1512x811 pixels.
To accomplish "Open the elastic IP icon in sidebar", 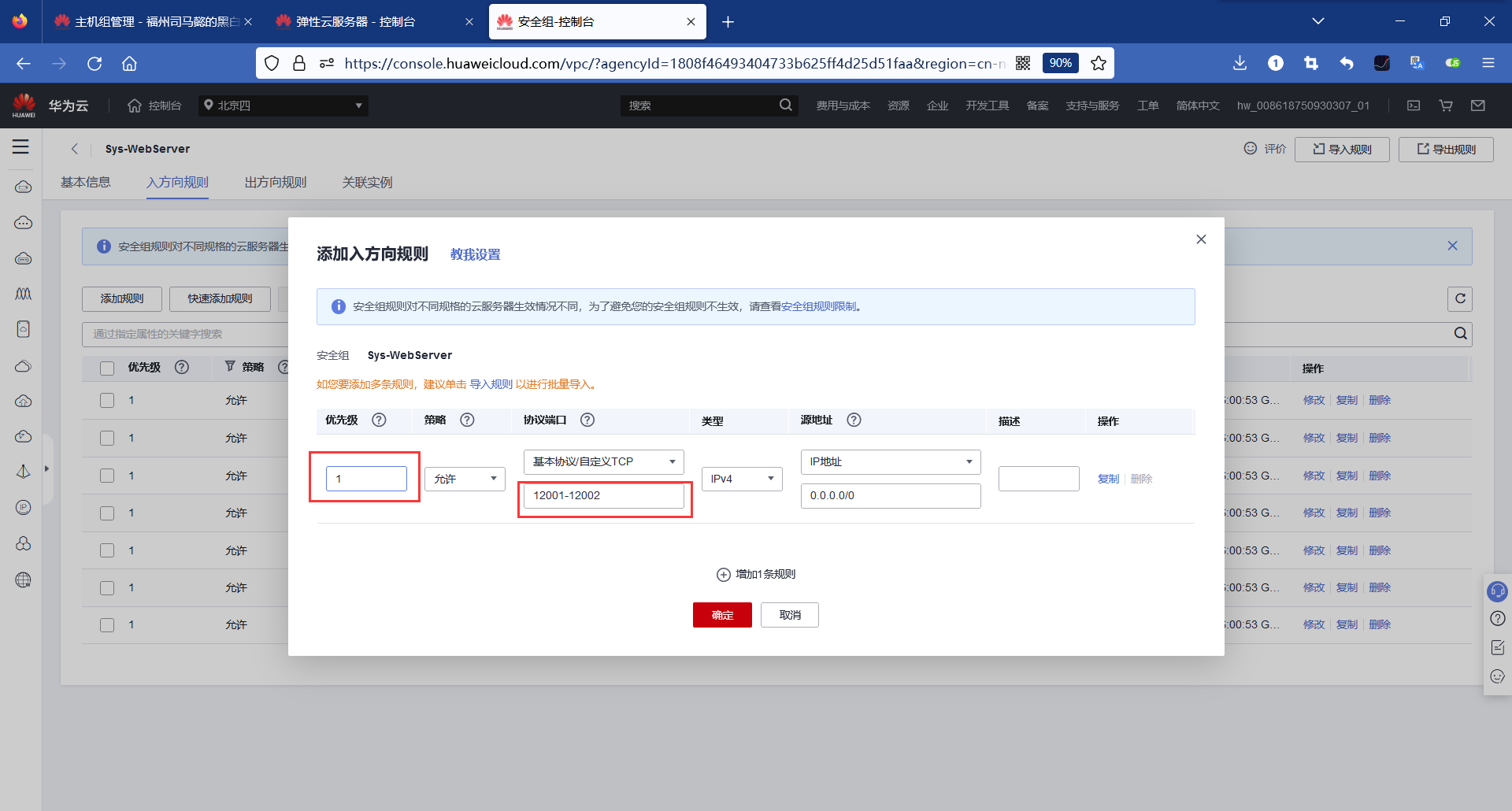I will 24,508.
